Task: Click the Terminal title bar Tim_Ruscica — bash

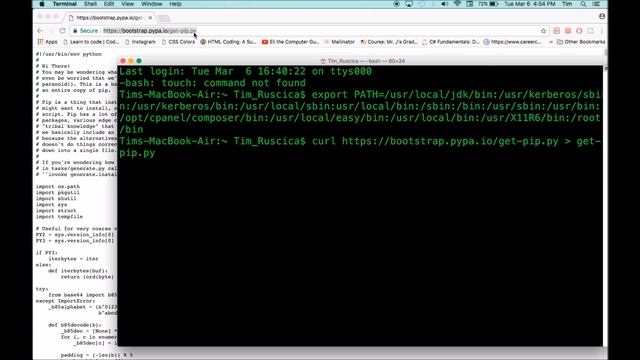Action: pyautogui.click(x=362, y=61)
